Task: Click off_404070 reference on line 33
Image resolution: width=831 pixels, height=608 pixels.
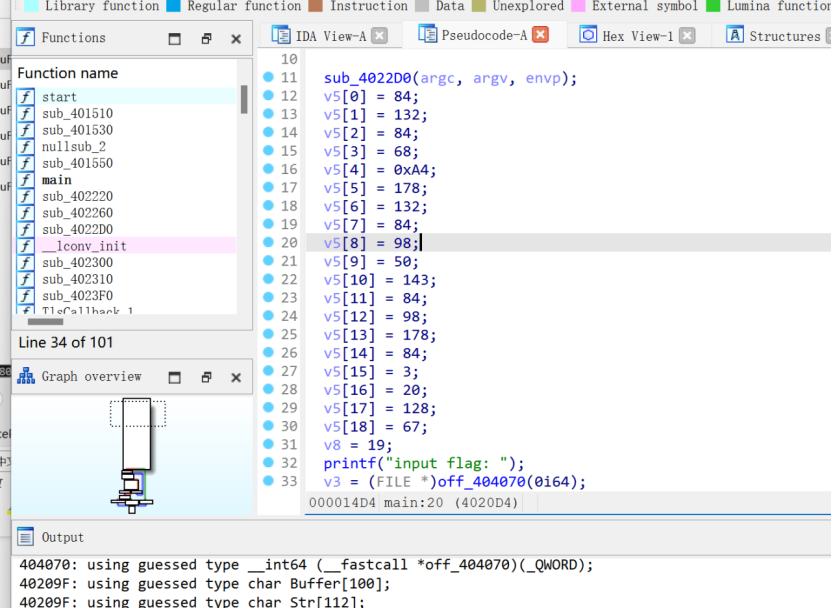Action: tap(481, 482)
